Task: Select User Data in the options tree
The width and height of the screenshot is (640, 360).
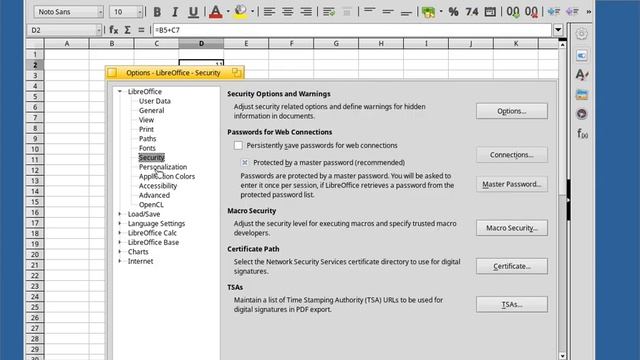Action: 155,101
